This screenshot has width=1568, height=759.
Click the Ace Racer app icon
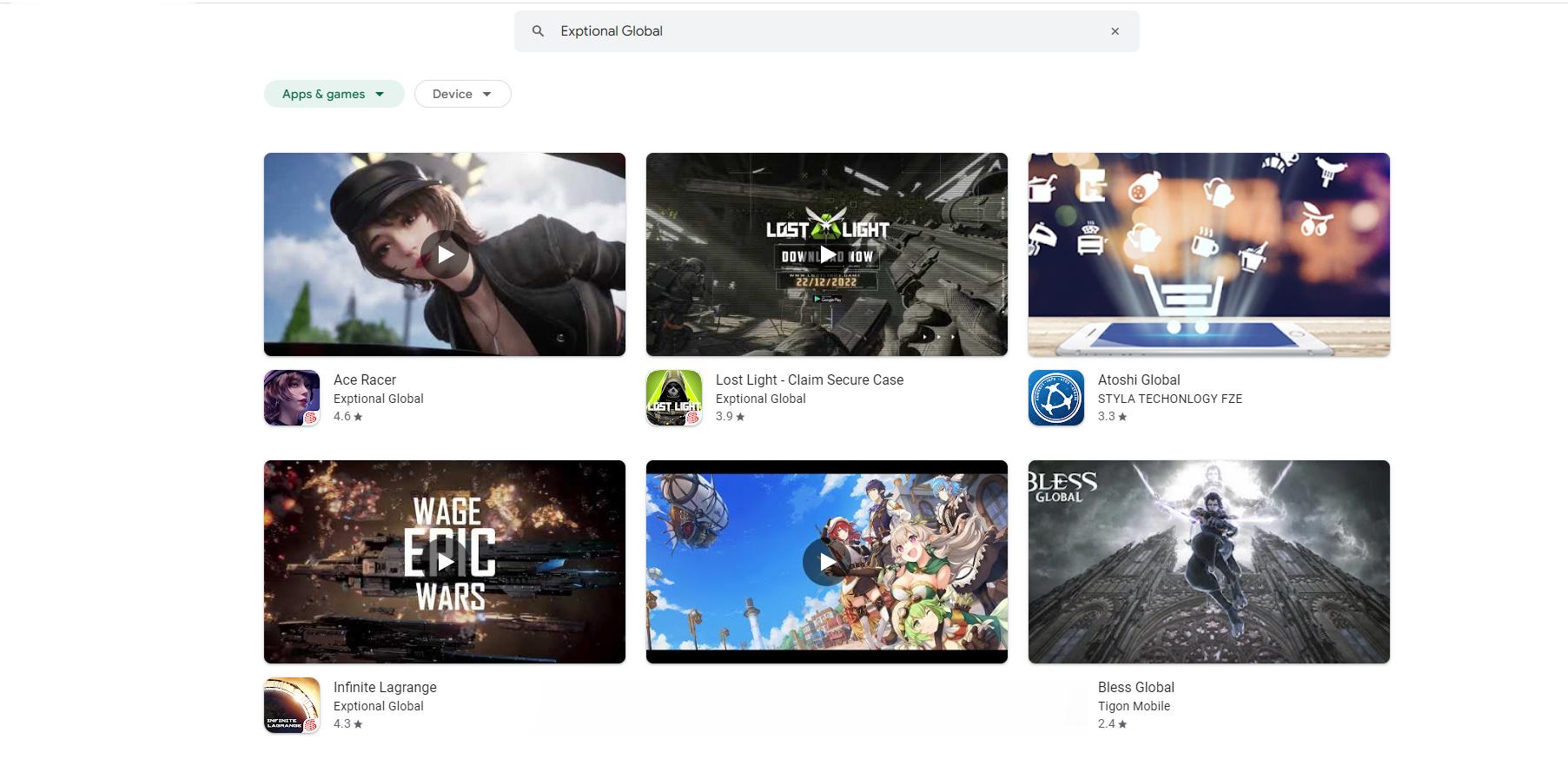click(292, 398)
